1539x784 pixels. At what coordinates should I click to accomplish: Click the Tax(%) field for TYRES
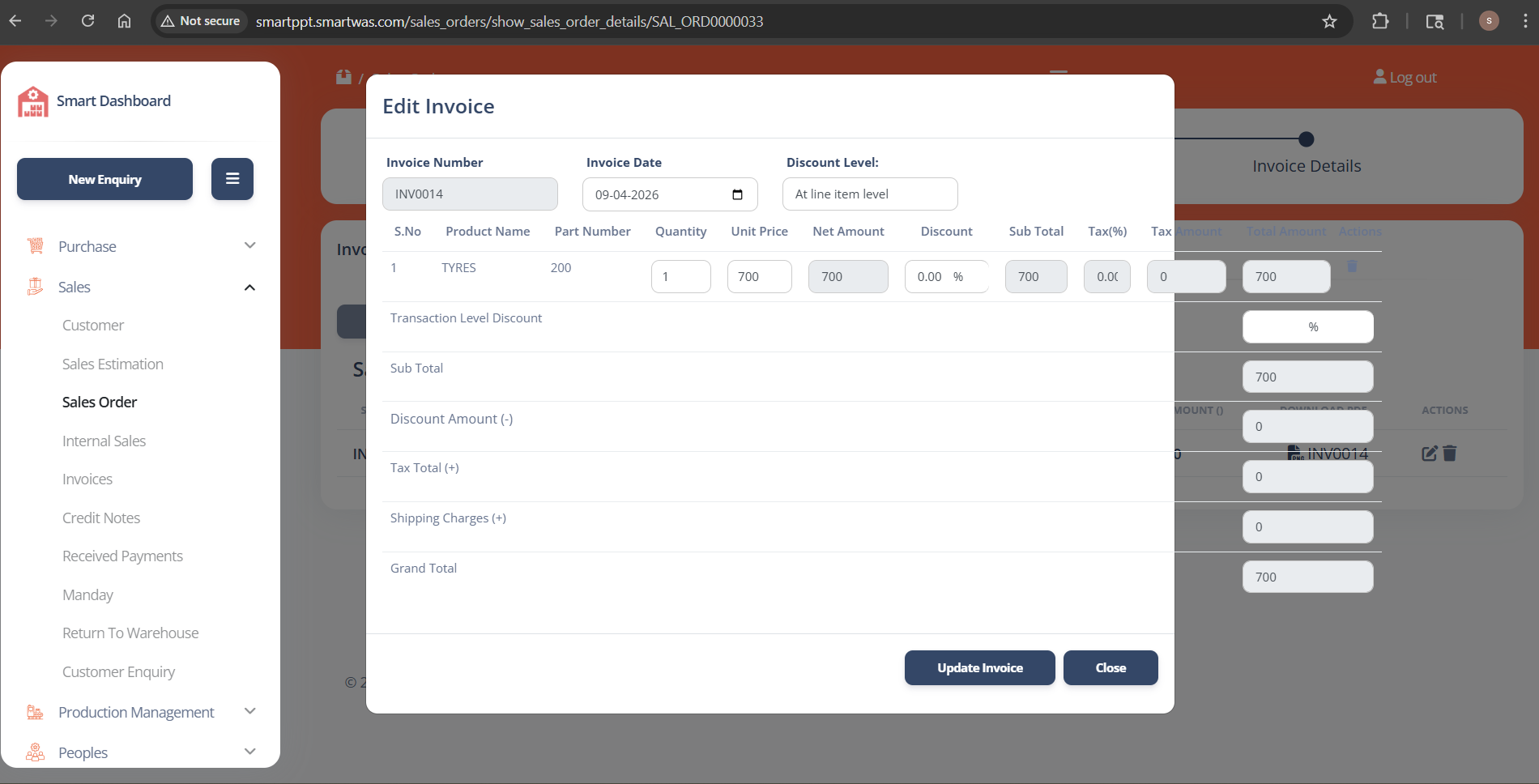coord(1107,277)
